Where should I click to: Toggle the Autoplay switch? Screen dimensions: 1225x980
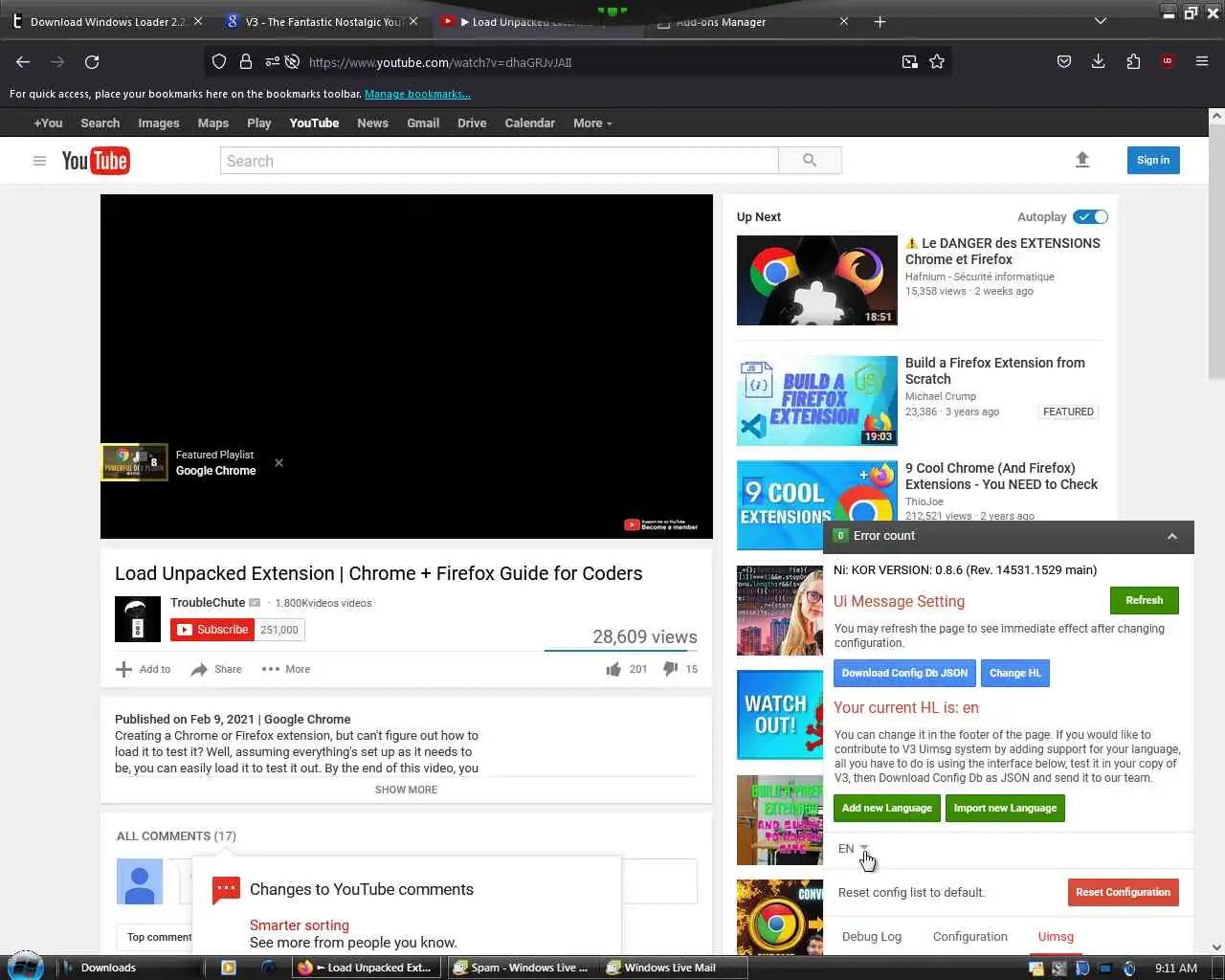tap(1090, 217)
